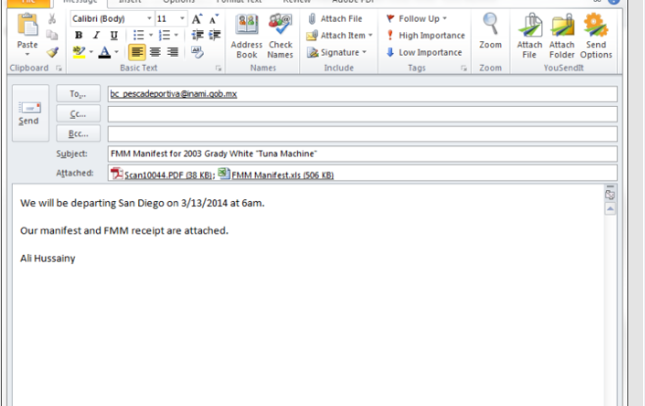Expand bullet style options arrow

click(x=151, y=35)
